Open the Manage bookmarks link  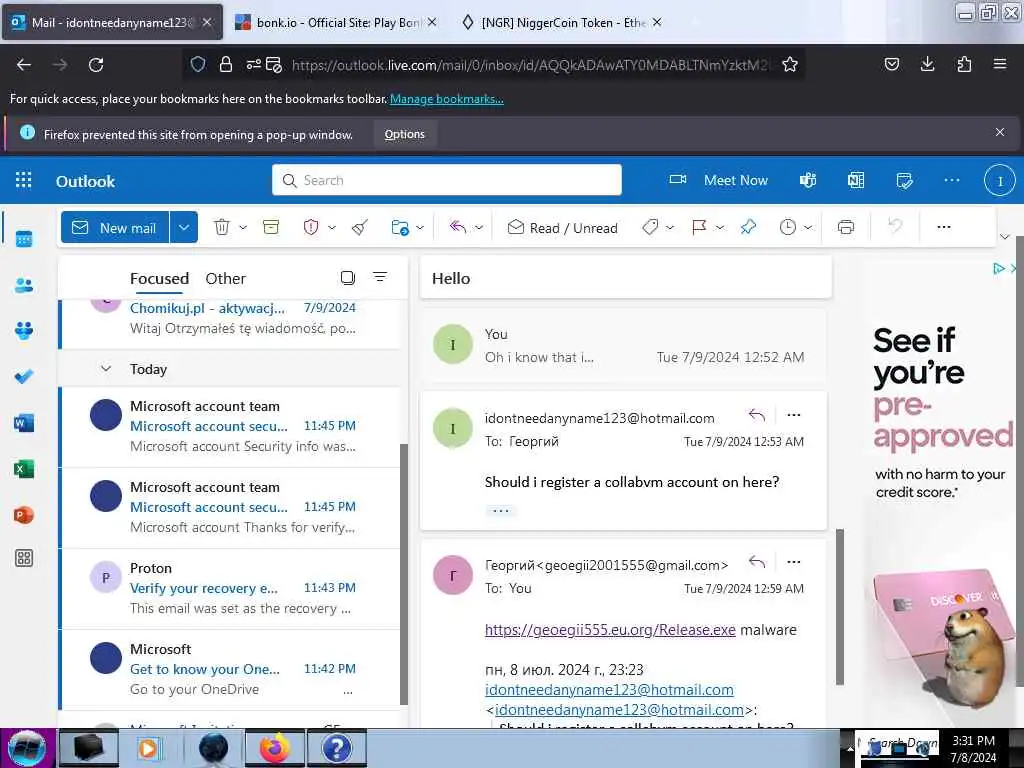(x=447, y=99)
